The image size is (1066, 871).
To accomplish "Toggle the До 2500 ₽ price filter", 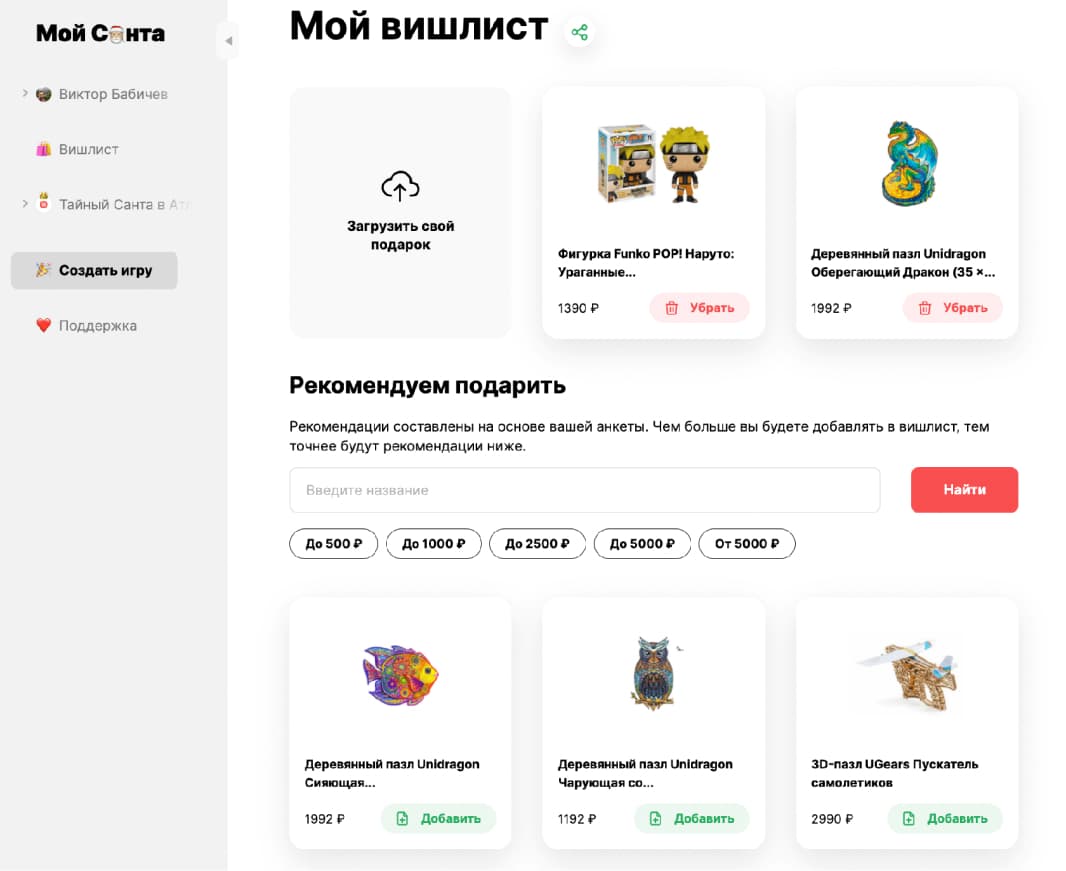I will pyautogui.click(x=537, y=543).
